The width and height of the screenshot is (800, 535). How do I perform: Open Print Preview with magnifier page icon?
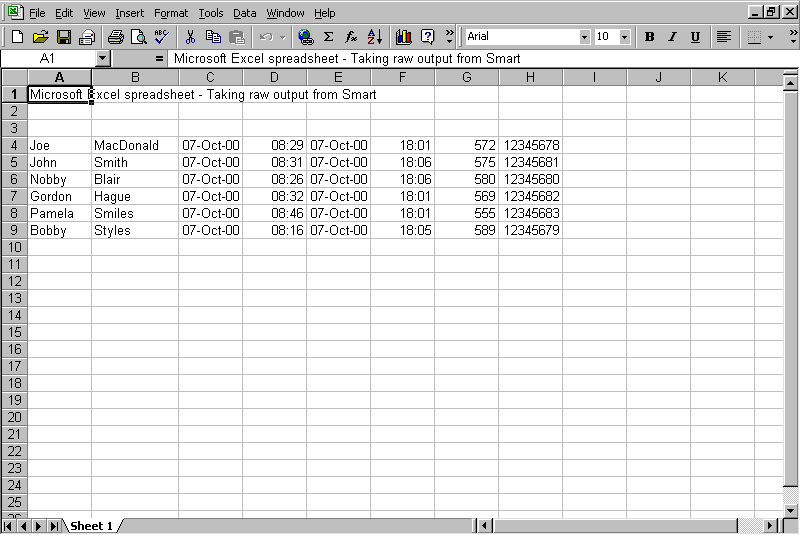tap(138, 37)
